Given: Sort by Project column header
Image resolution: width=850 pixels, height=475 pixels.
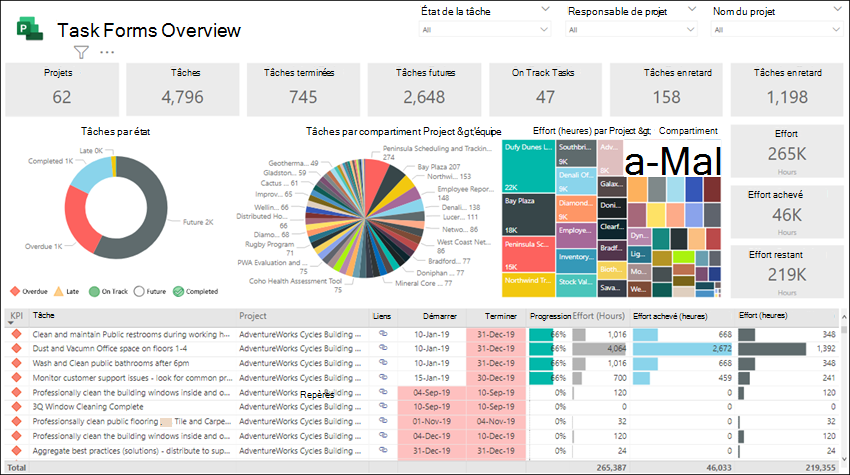Looking at the screenshot, I should point(253,316).
